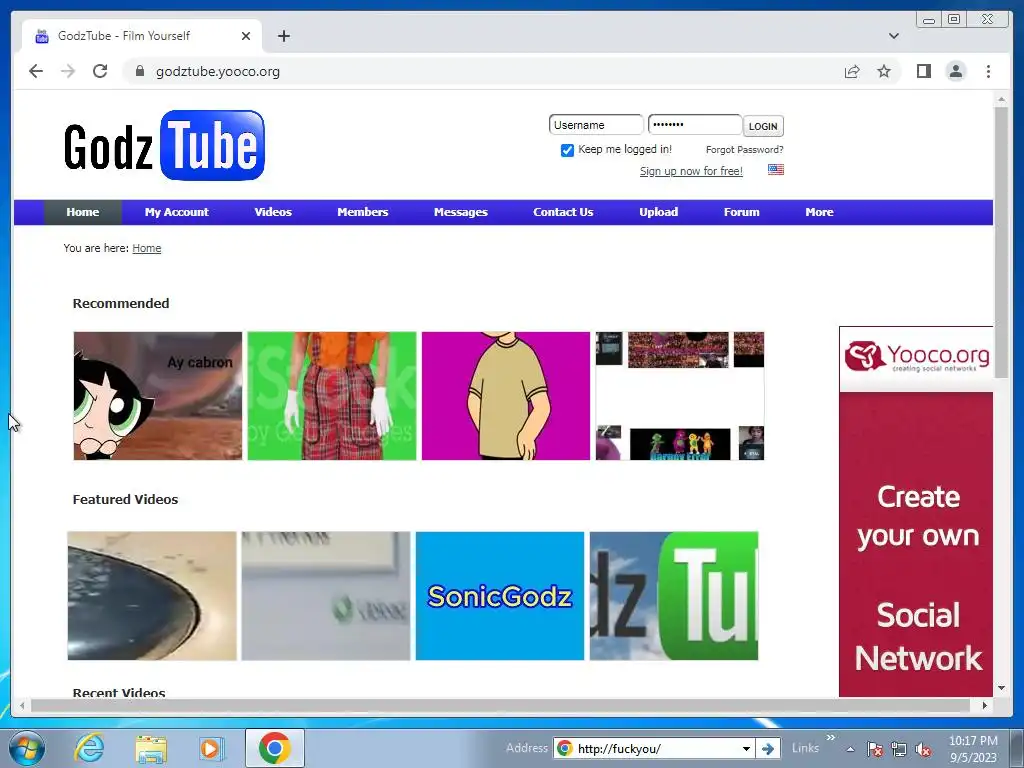Open the Contact Us menu item
Viewport: 1024px width, 768px height.
pos(563,212)
